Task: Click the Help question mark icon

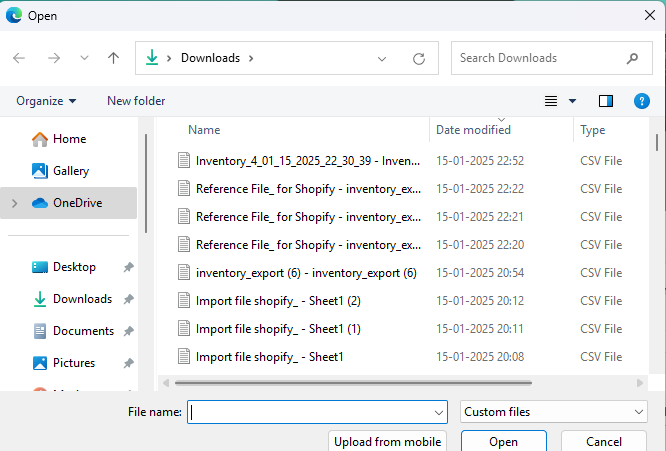Action: click(x=642, y=101)
